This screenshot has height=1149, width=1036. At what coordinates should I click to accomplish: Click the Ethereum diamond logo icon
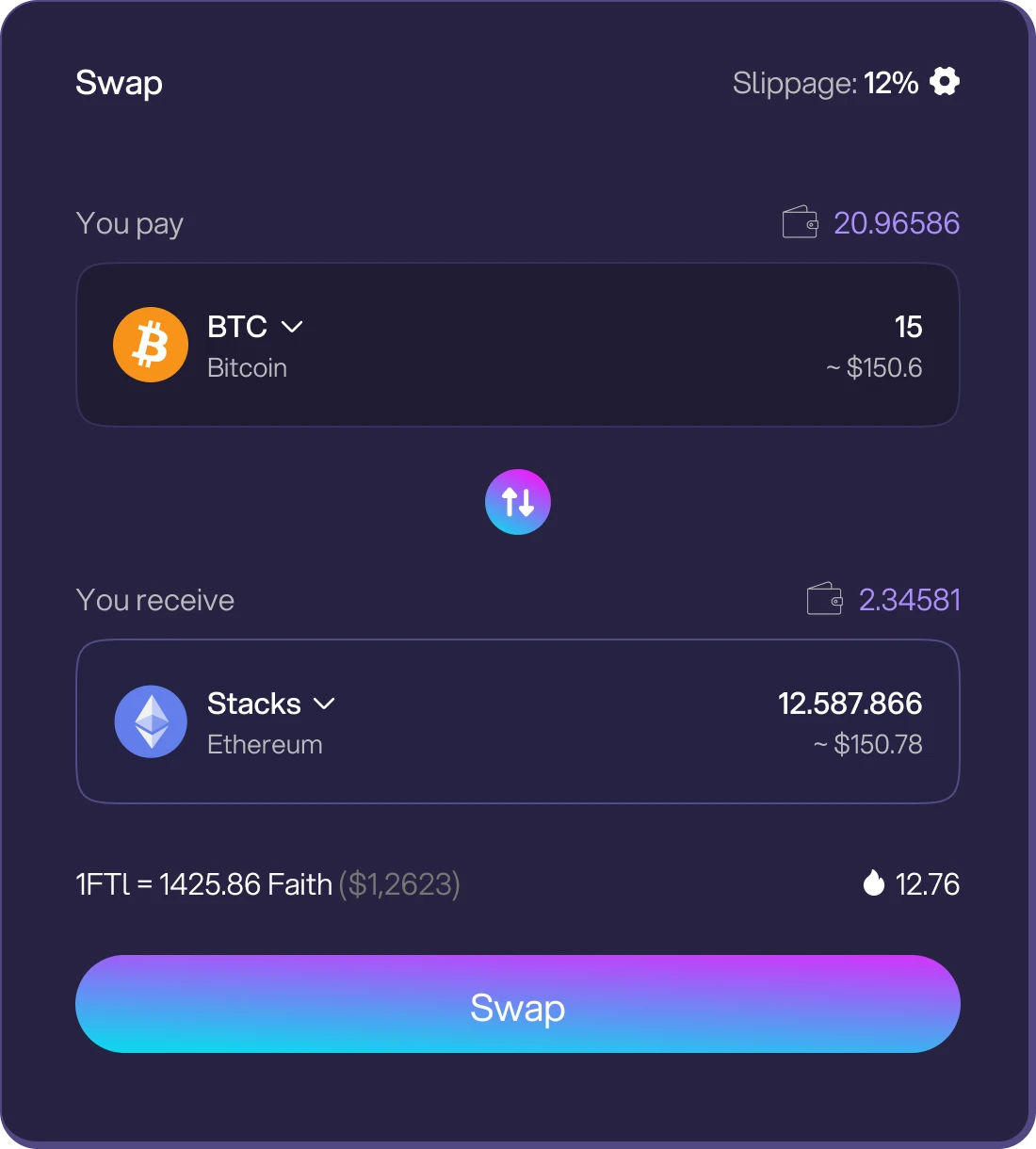click(x=151, y=721)
